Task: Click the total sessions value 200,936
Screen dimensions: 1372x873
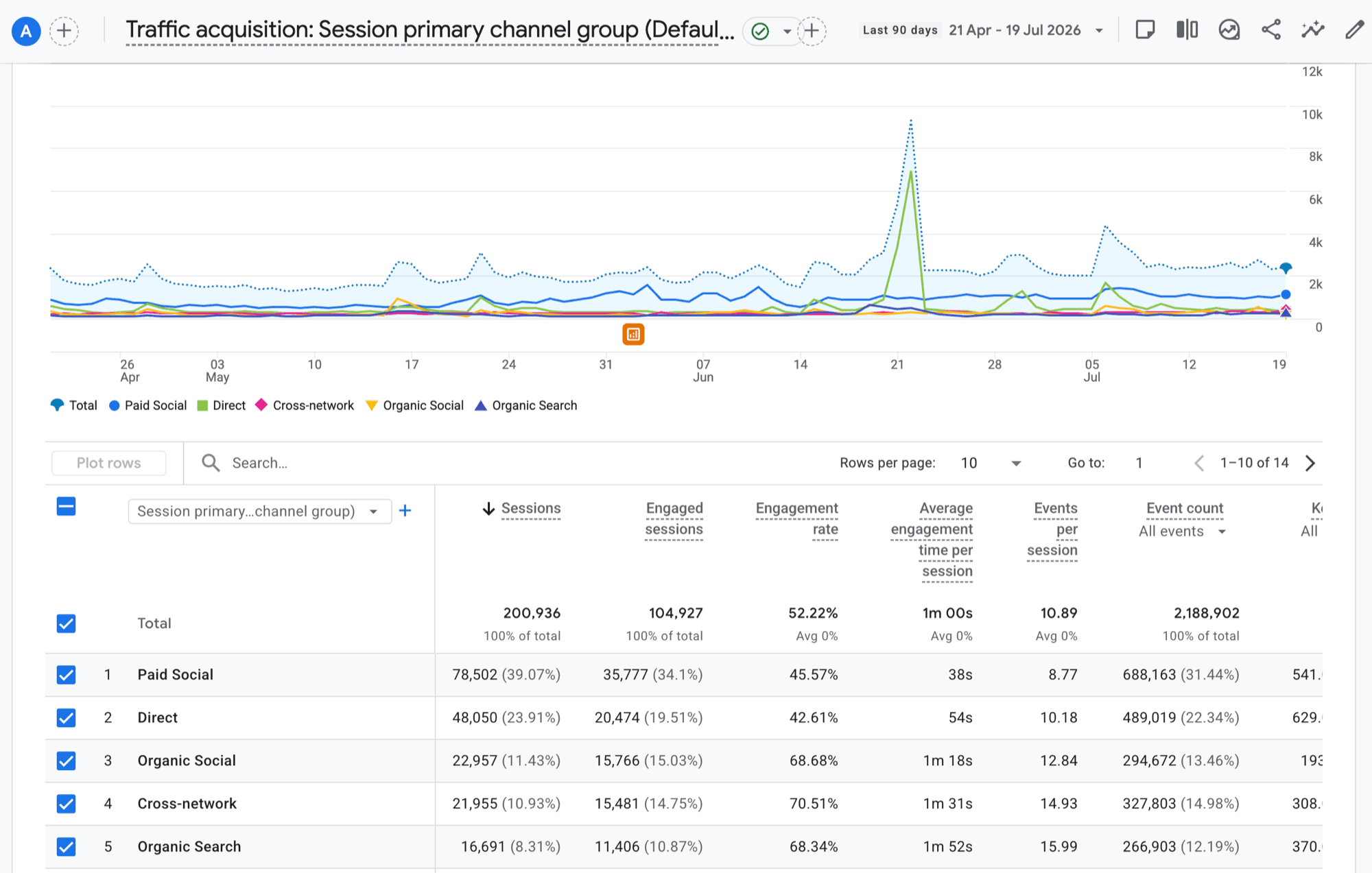Action: pyautogui.click(x=532, y=613)
